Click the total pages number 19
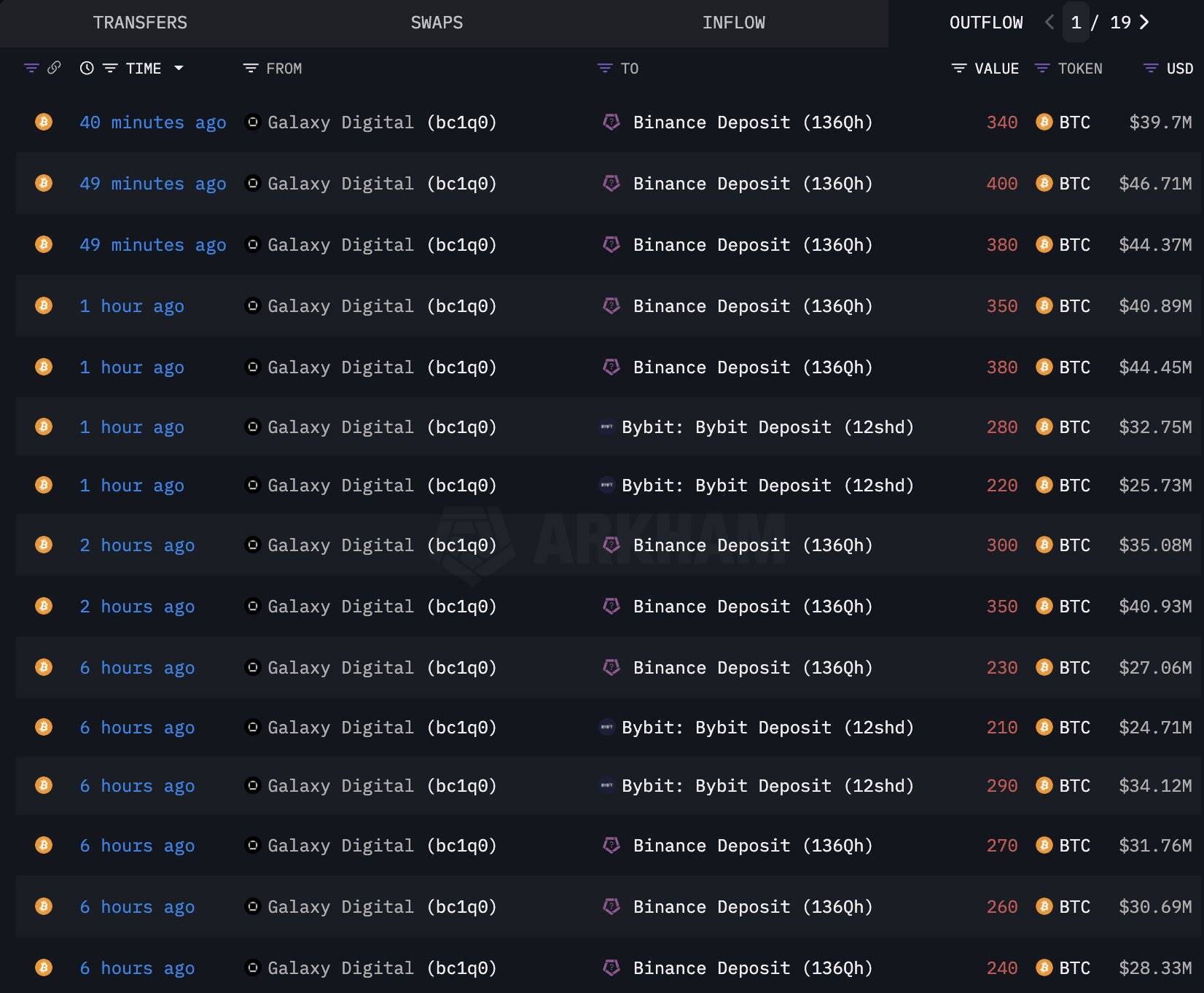This screenshot has width=1204, height=993. tap(1120, 23)
